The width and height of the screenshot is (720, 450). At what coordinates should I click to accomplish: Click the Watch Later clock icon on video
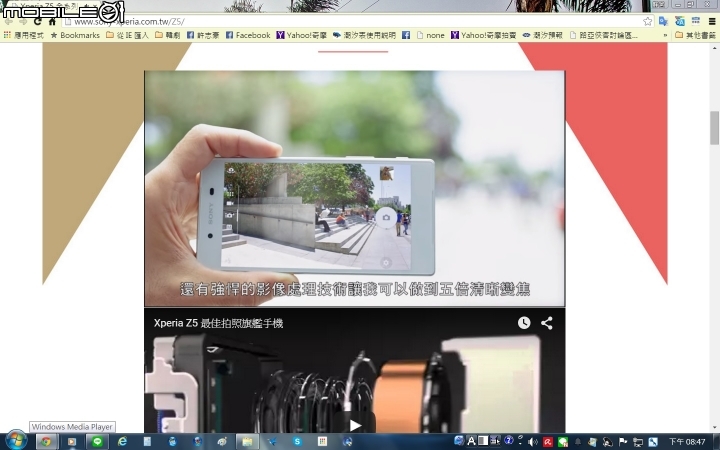(524, 323)
